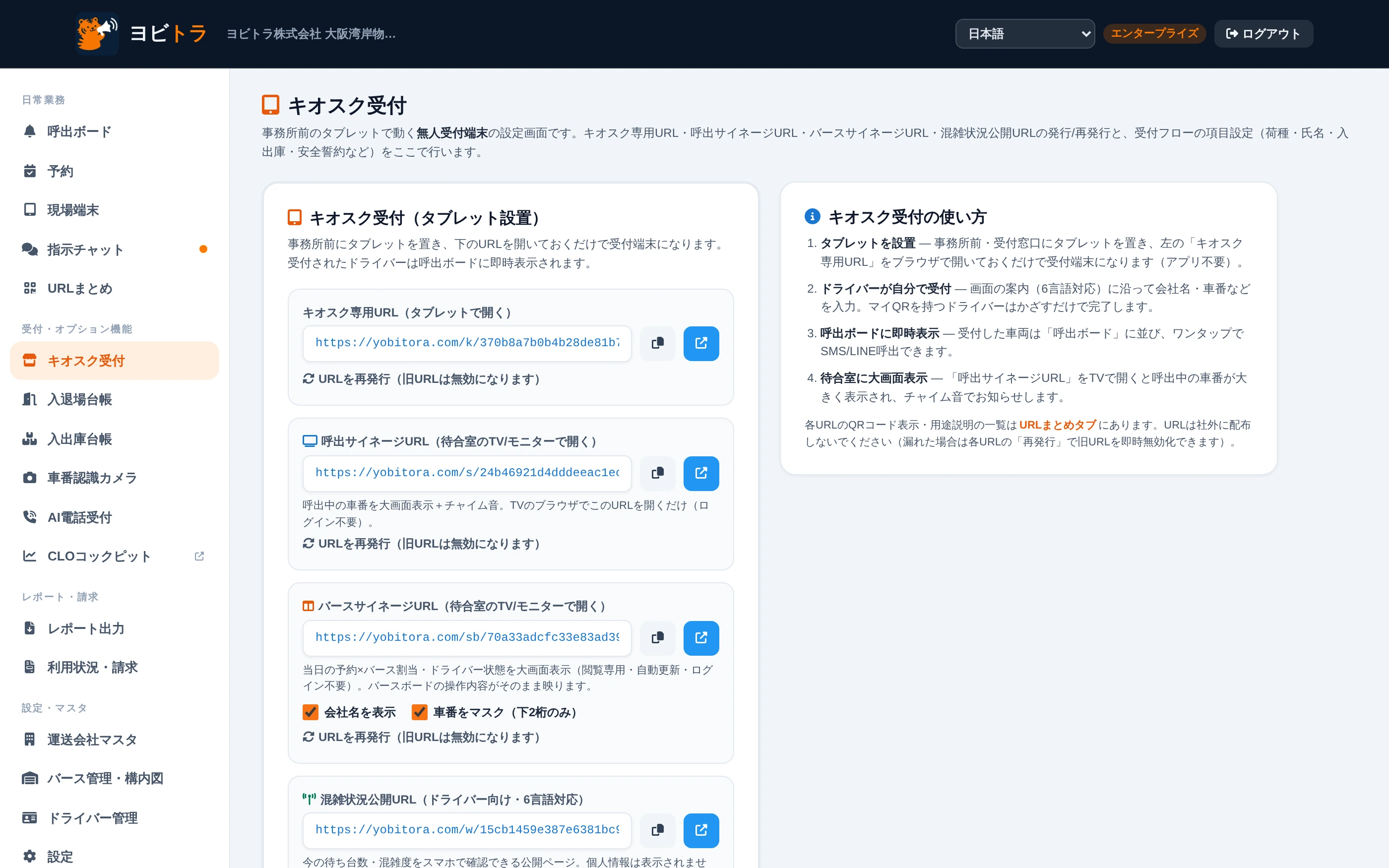Click the external-link icon on CLOコックピット row

[199, 556]
